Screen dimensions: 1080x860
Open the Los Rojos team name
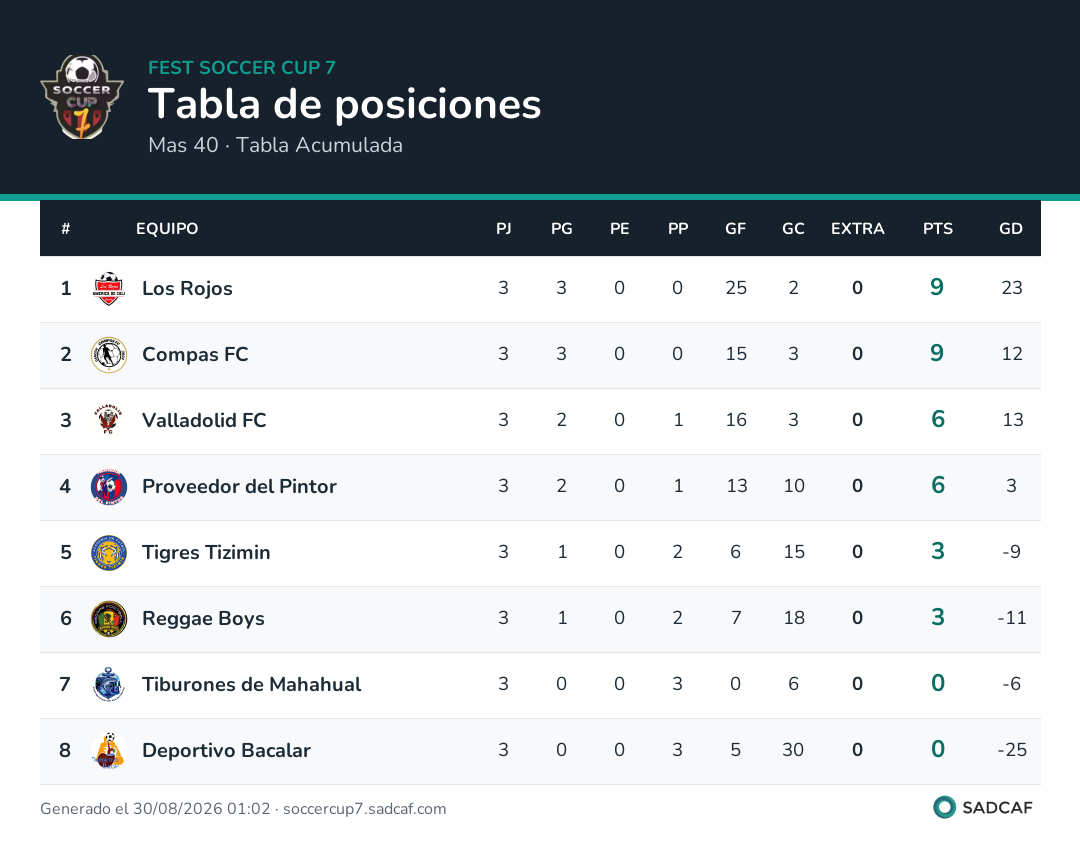click(x=187, y=289)
